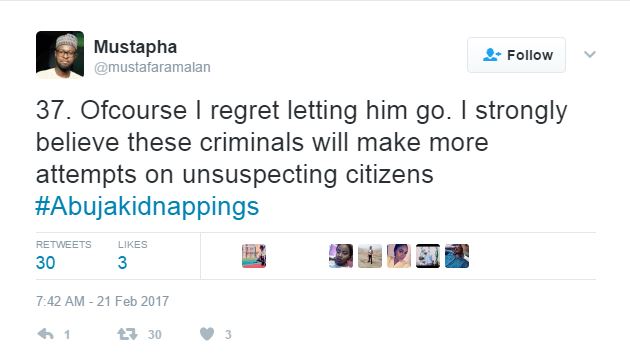Open the avatar with pink background
The image size is (630, 360).
click(x=399, y=256)
